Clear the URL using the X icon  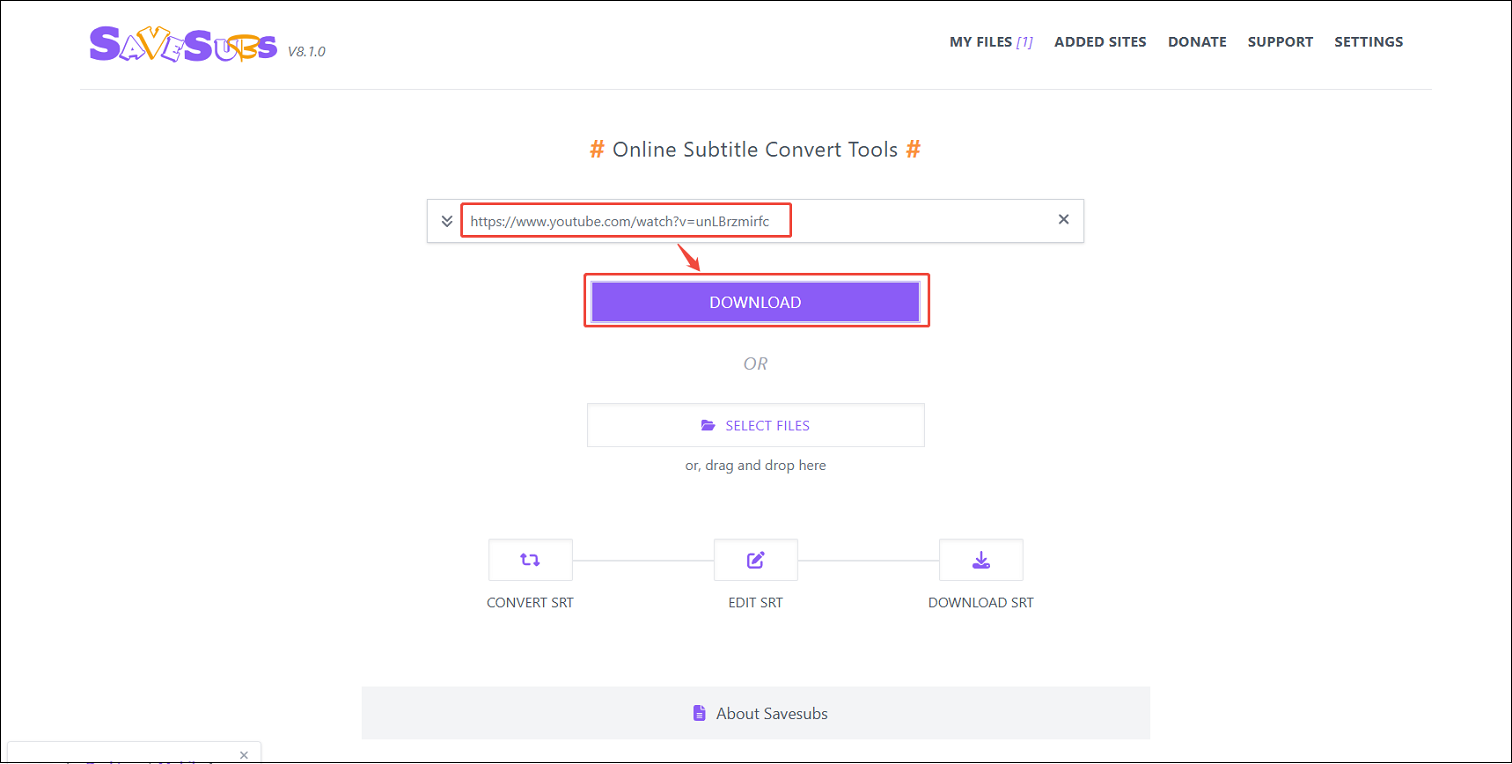[x=1063, y=220]
